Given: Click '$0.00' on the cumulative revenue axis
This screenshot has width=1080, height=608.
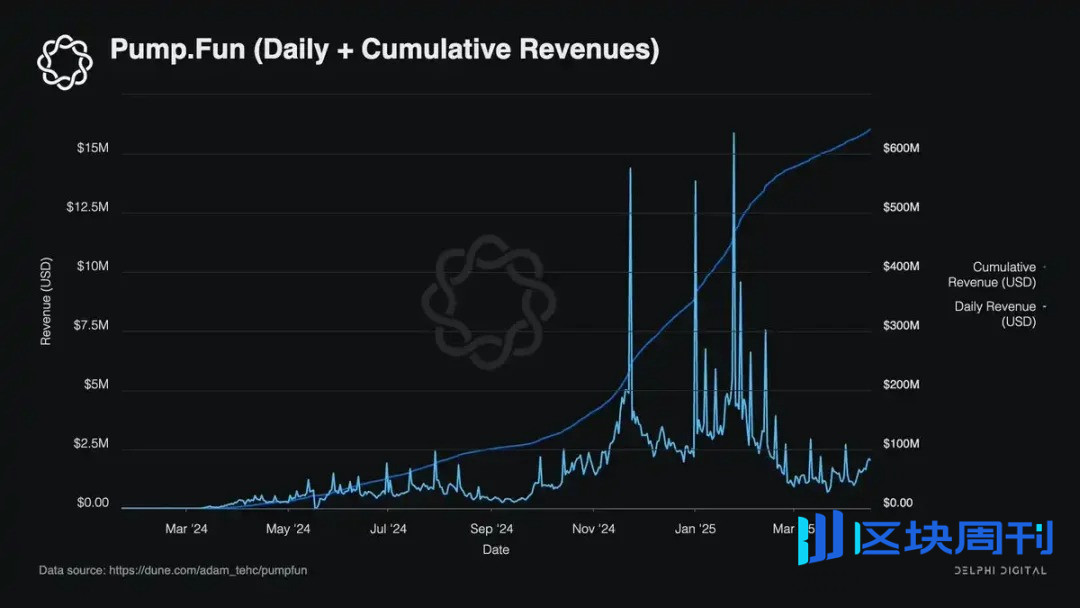Looking at the screenshot, I should 898,503.
